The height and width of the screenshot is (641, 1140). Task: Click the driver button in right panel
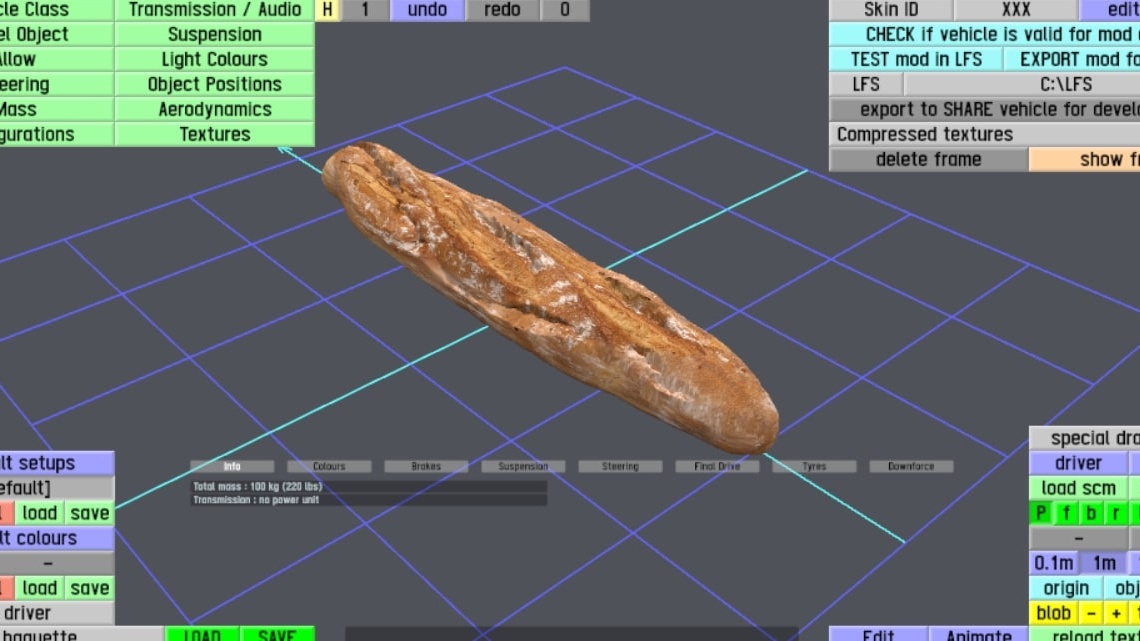click(x=1078, y=463)
